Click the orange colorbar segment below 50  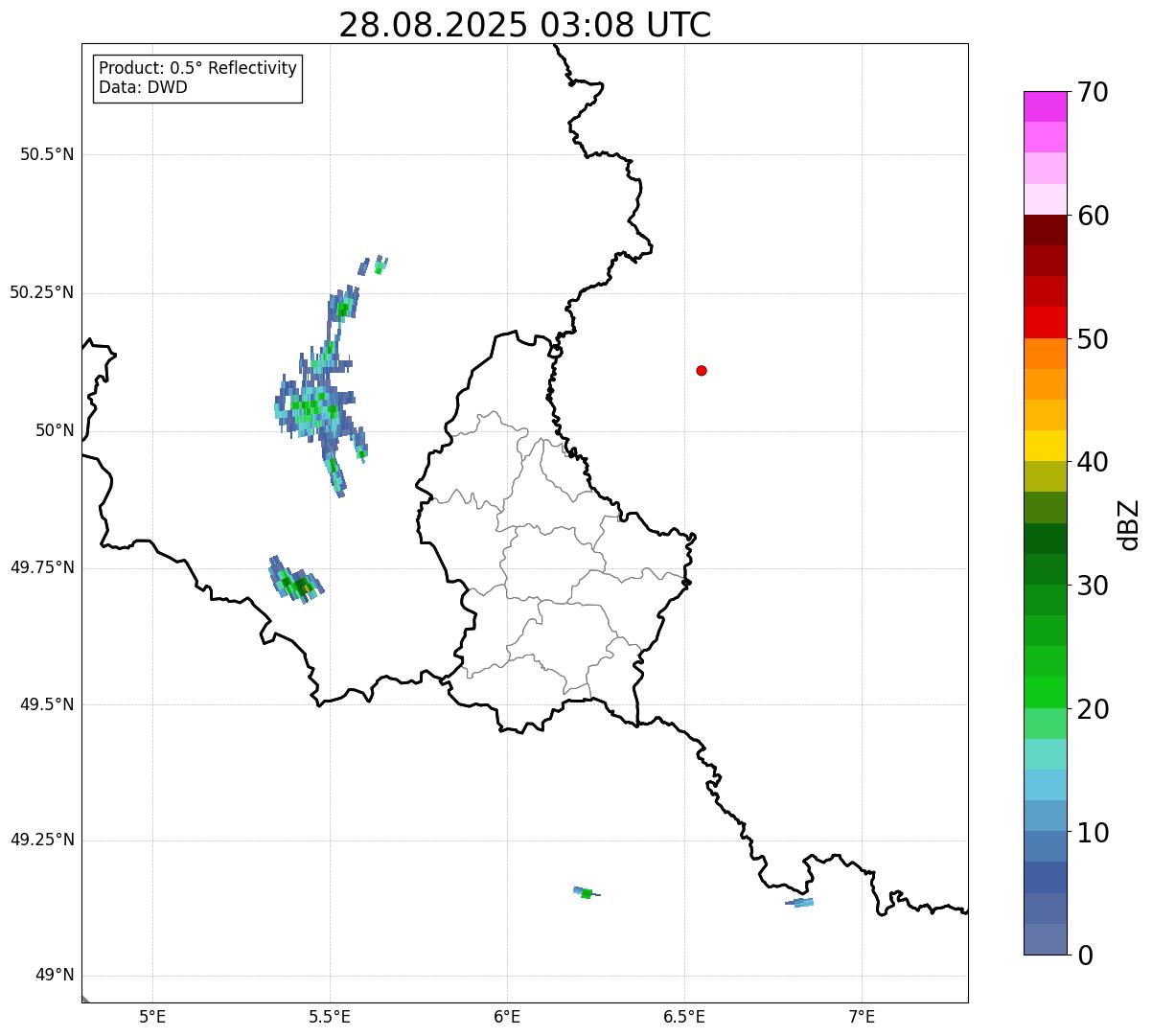point(1045,354)
